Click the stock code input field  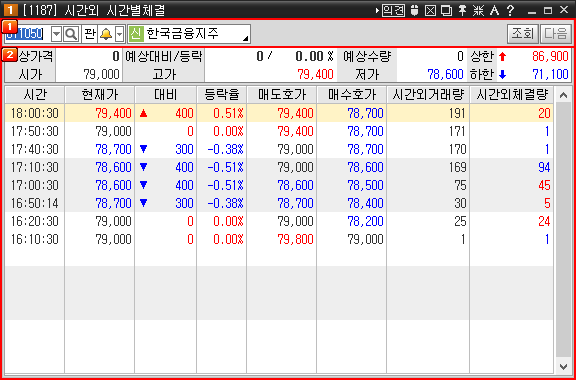point(27,34)
